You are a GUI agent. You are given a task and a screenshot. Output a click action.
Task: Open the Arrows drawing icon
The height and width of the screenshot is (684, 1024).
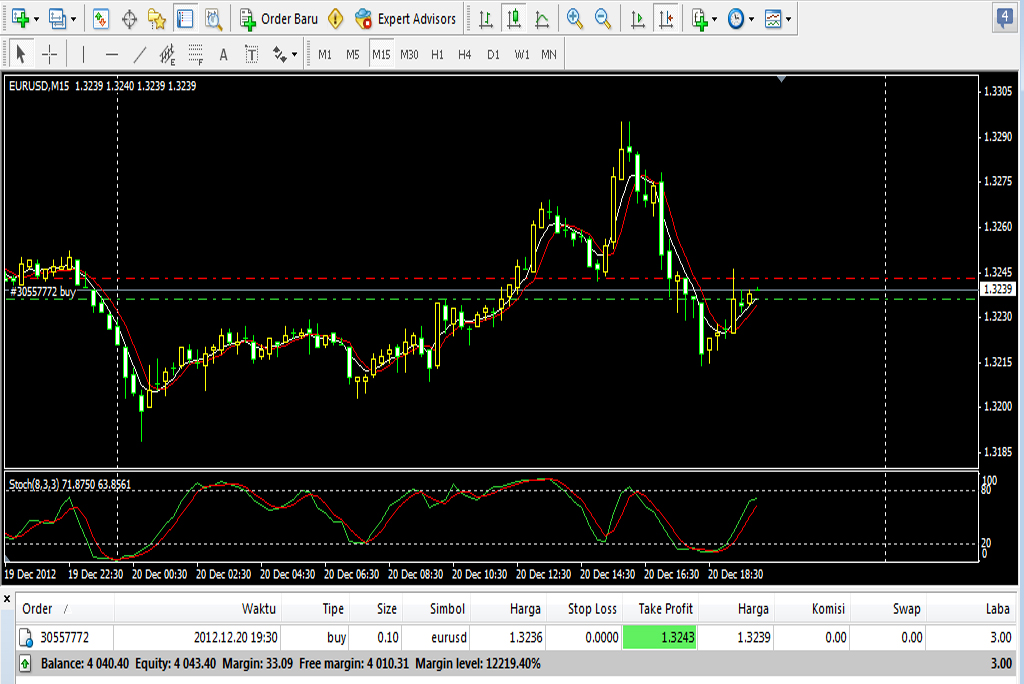tap(280, 54)
